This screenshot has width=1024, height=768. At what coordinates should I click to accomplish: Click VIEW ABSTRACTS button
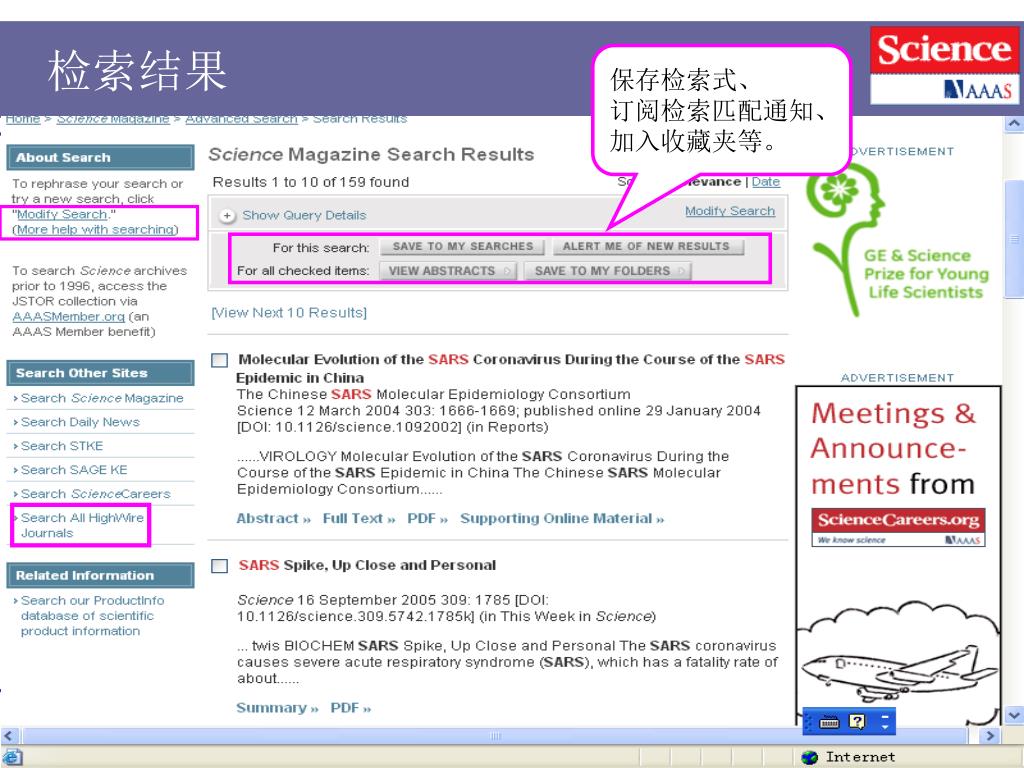[448, 270]
